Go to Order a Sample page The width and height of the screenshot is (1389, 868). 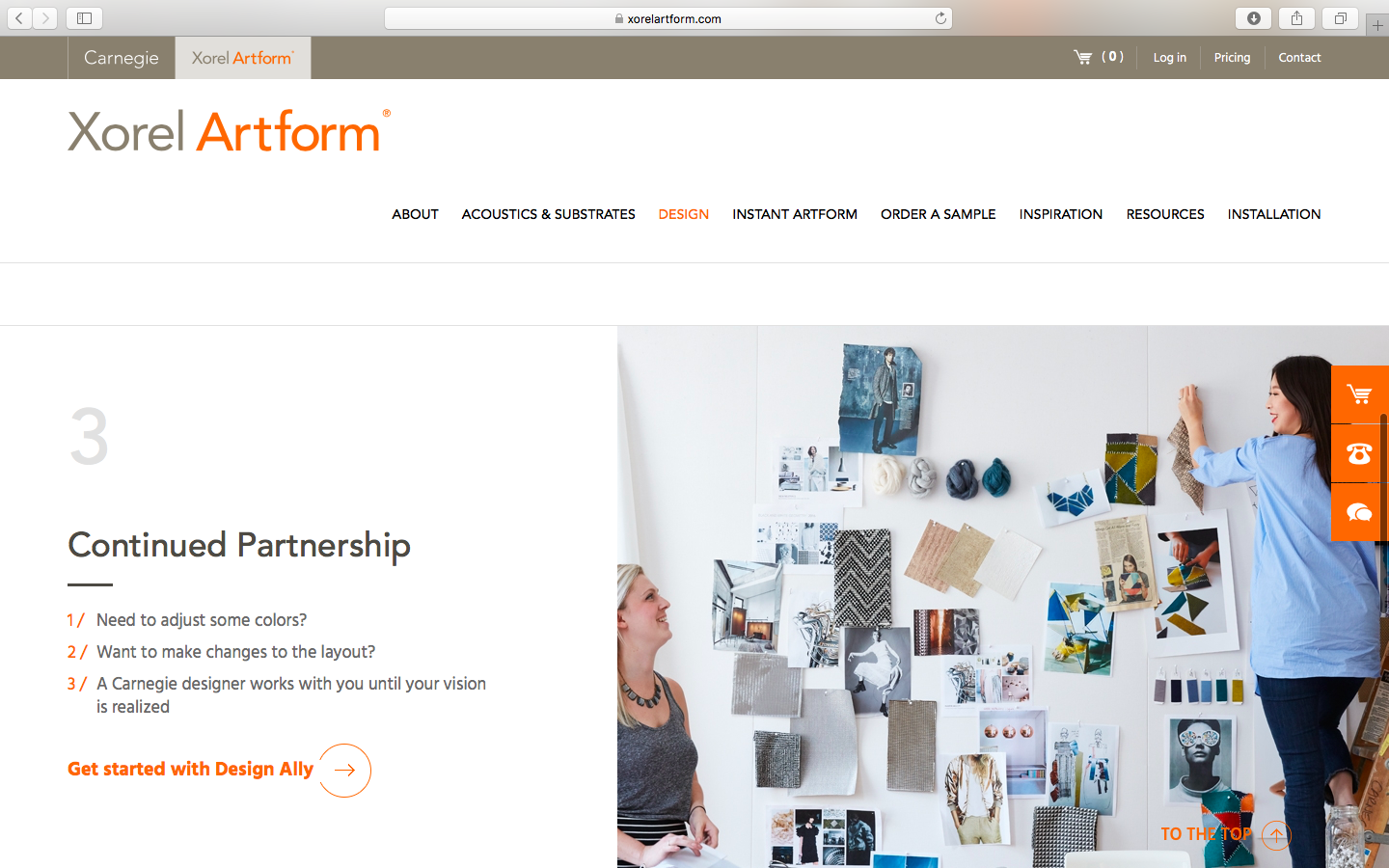click(x=939, y=214)
